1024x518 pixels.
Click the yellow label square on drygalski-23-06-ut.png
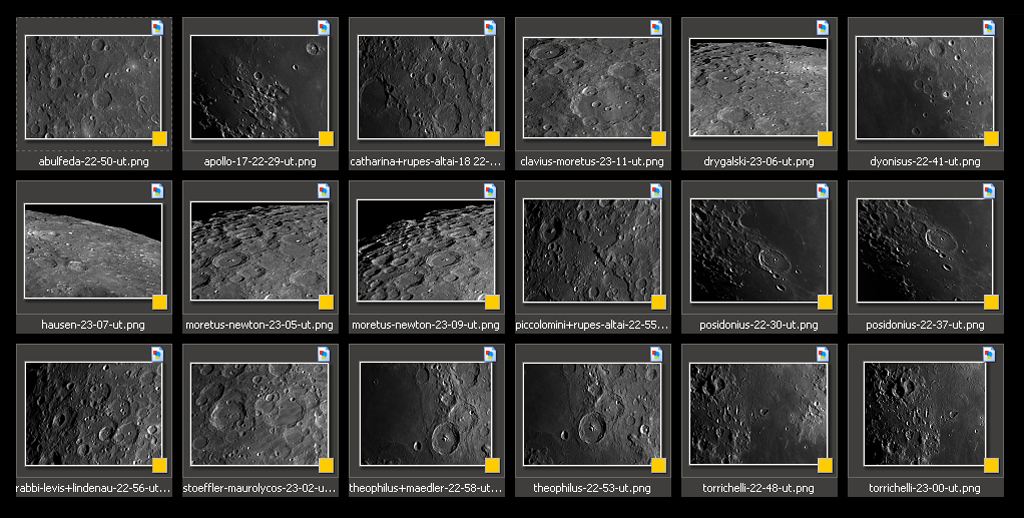(825, 138)
